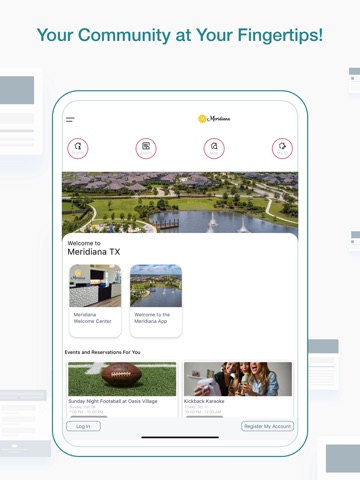Select the 'Meridiana TX' title text
360x480 pixels.
(x=94, y=252)
